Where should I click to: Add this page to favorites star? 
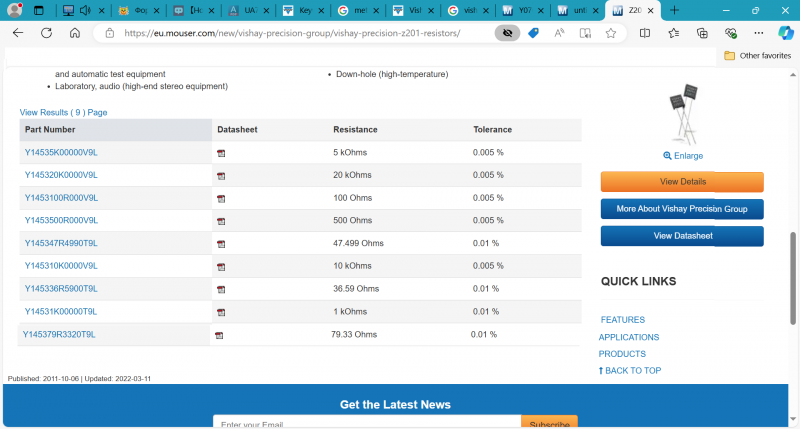pyautogui.click(x=611, y=33)
